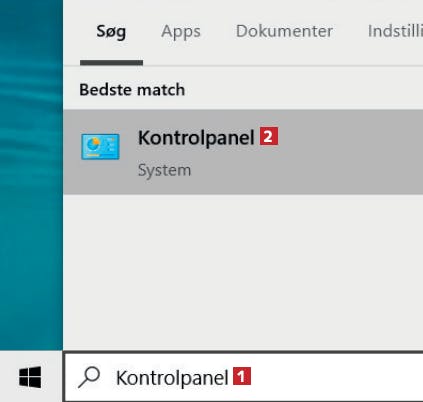Switch to the Apps tab
This screenshot has width=423, height=402.
point(181,32)
